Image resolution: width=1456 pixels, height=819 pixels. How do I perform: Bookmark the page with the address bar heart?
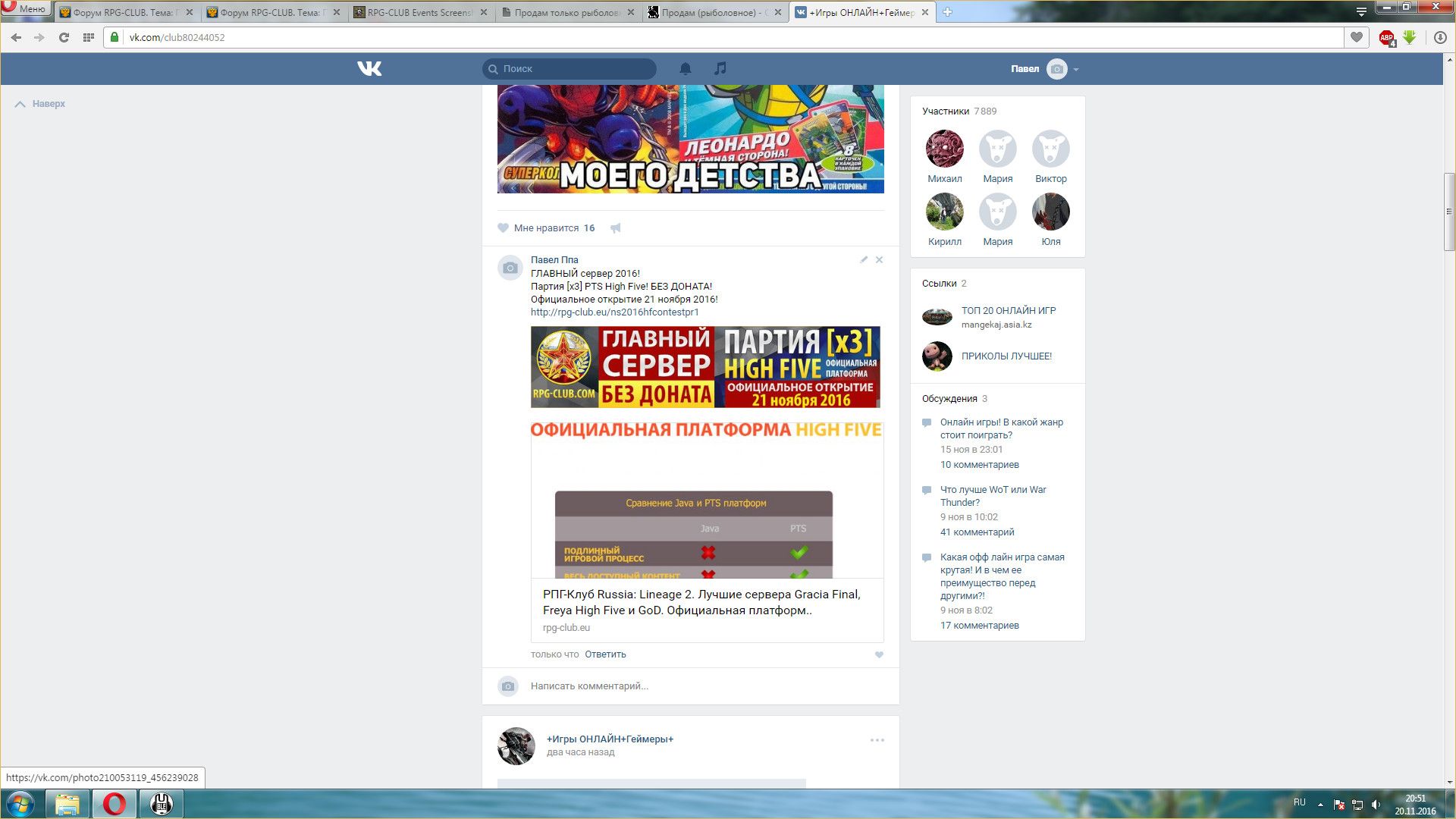(1356, 37)
